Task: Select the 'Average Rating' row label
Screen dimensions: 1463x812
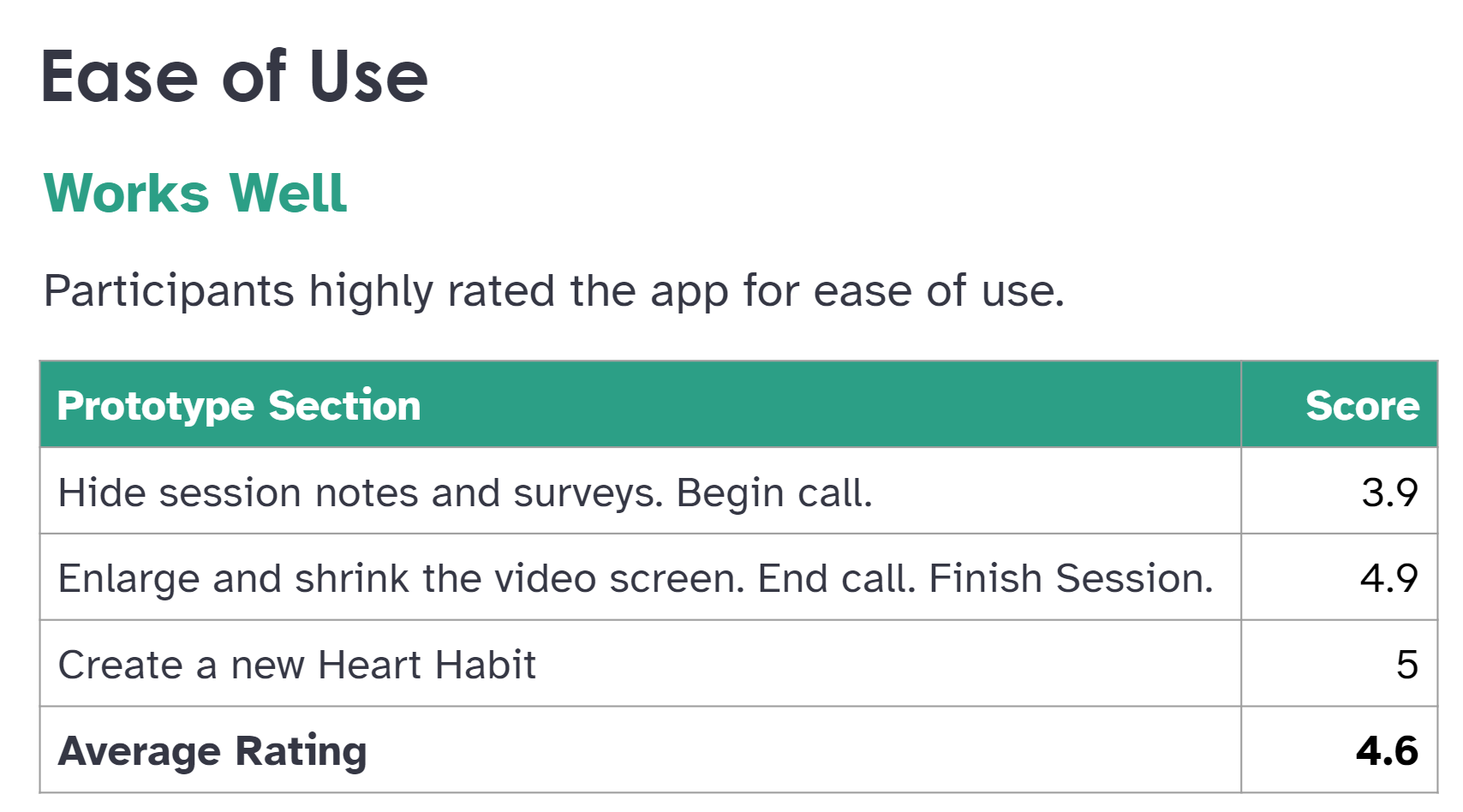Action: [x=212, y=752]
